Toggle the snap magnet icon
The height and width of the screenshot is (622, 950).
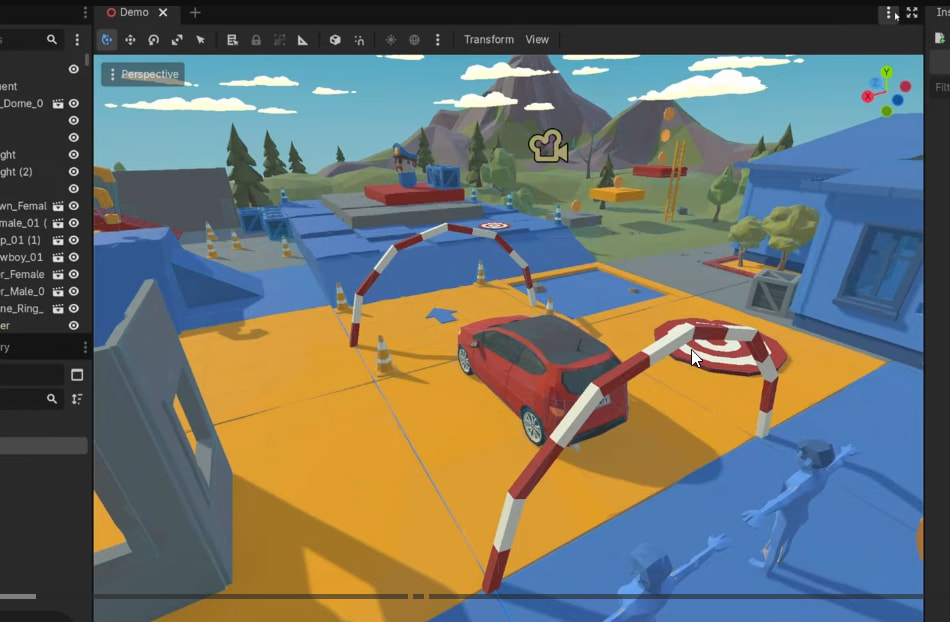click(x=359, y=40)
